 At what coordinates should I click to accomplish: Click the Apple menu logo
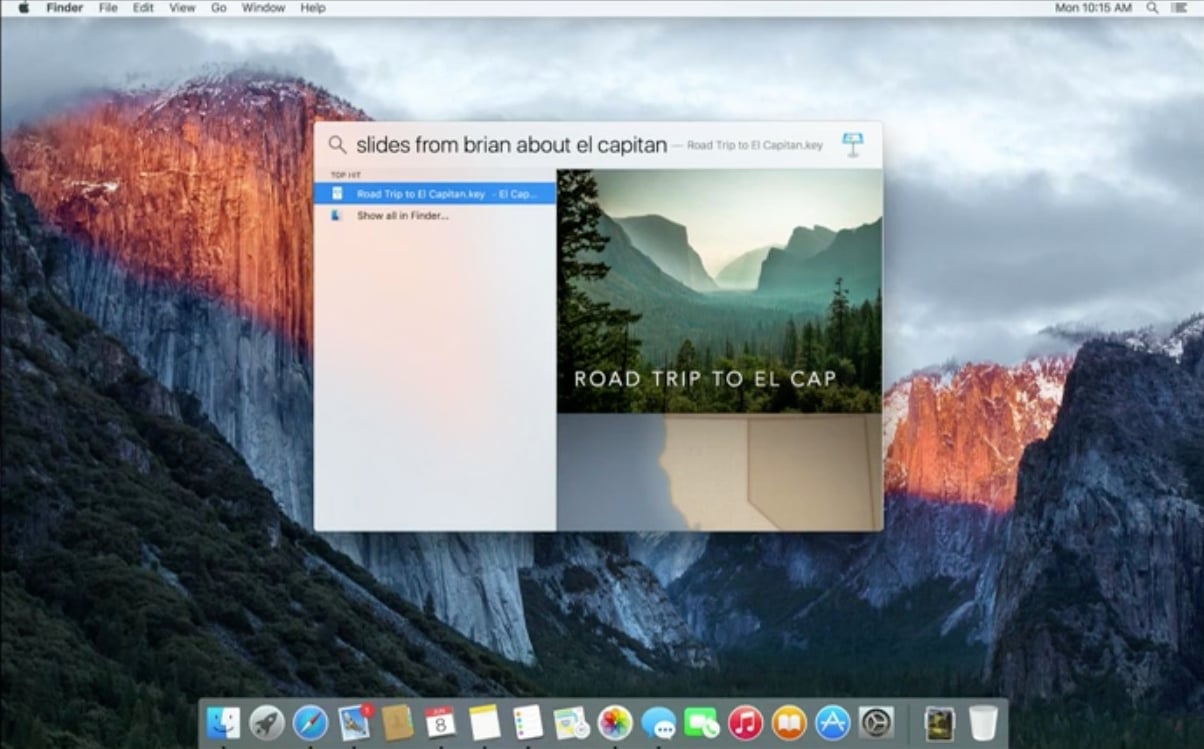point(24,7)
